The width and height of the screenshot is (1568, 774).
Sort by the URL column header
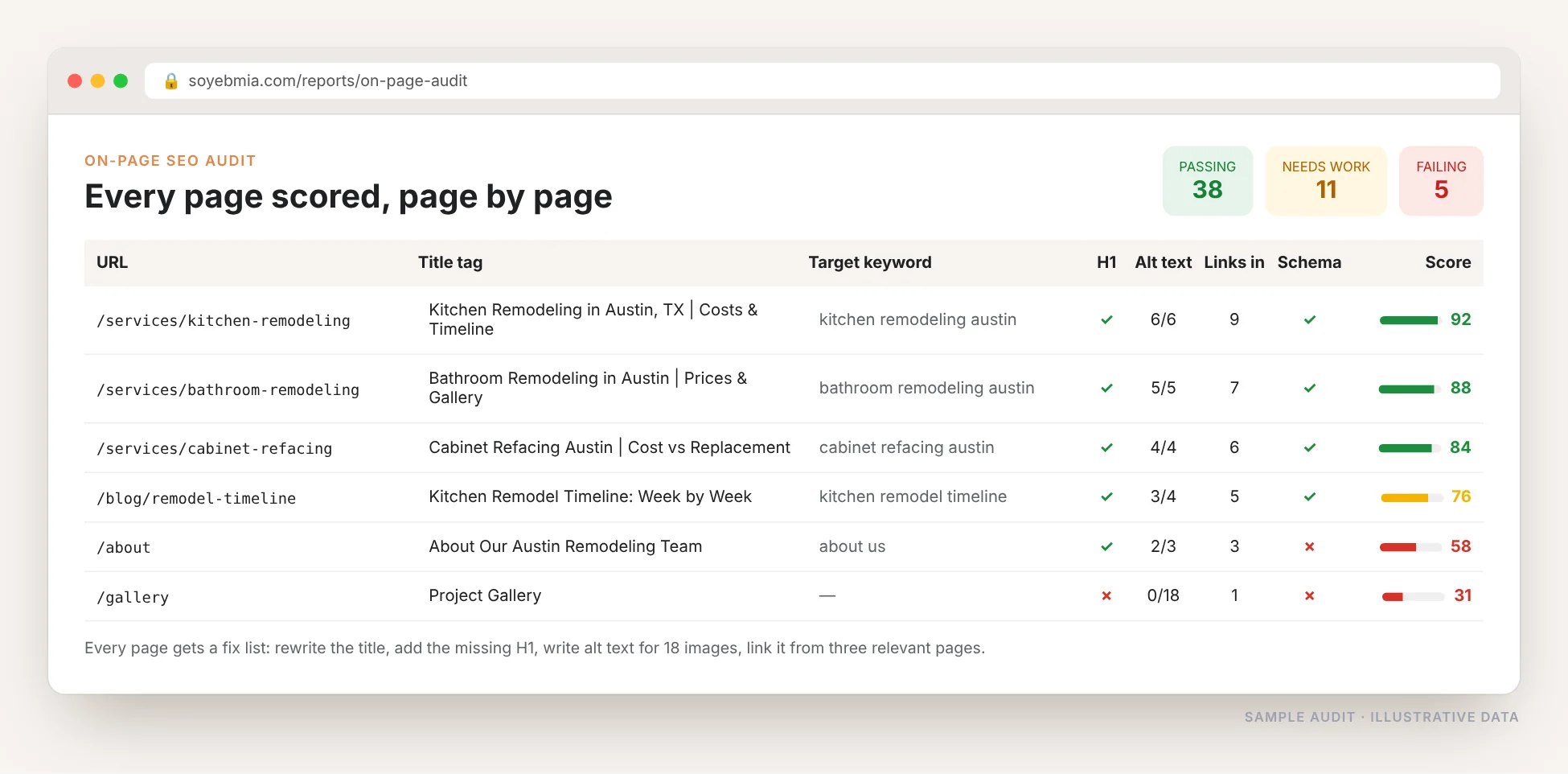tap(112, 262)
